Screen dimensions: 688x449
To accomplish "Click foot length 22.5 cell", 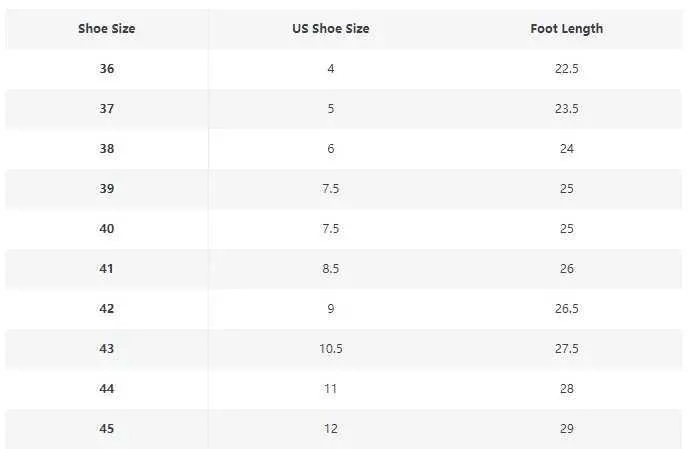I will [566, 69].
